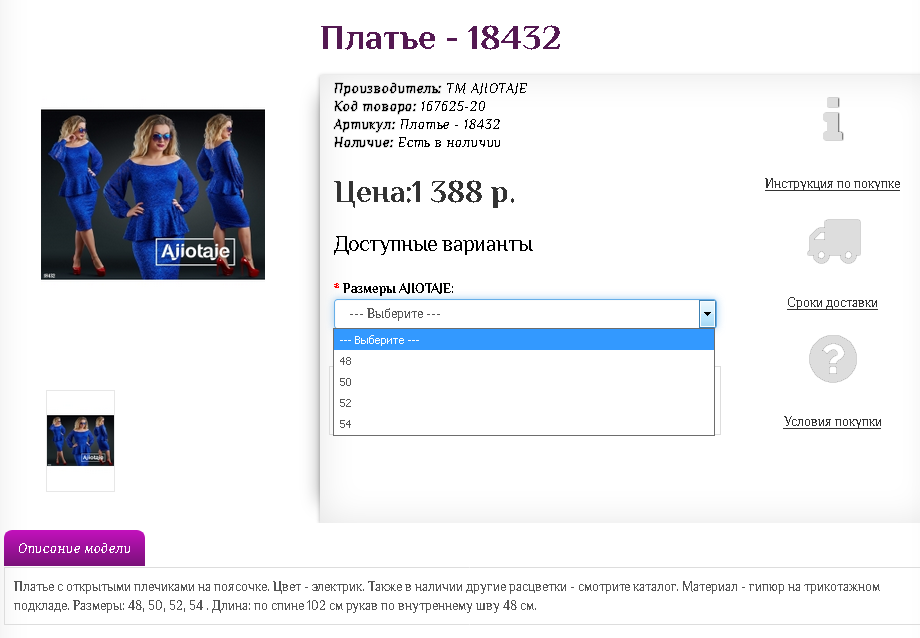Click the main blue dress product photo
The width and height of the screenshot is (920, 638).
click(x=152, y=194)
